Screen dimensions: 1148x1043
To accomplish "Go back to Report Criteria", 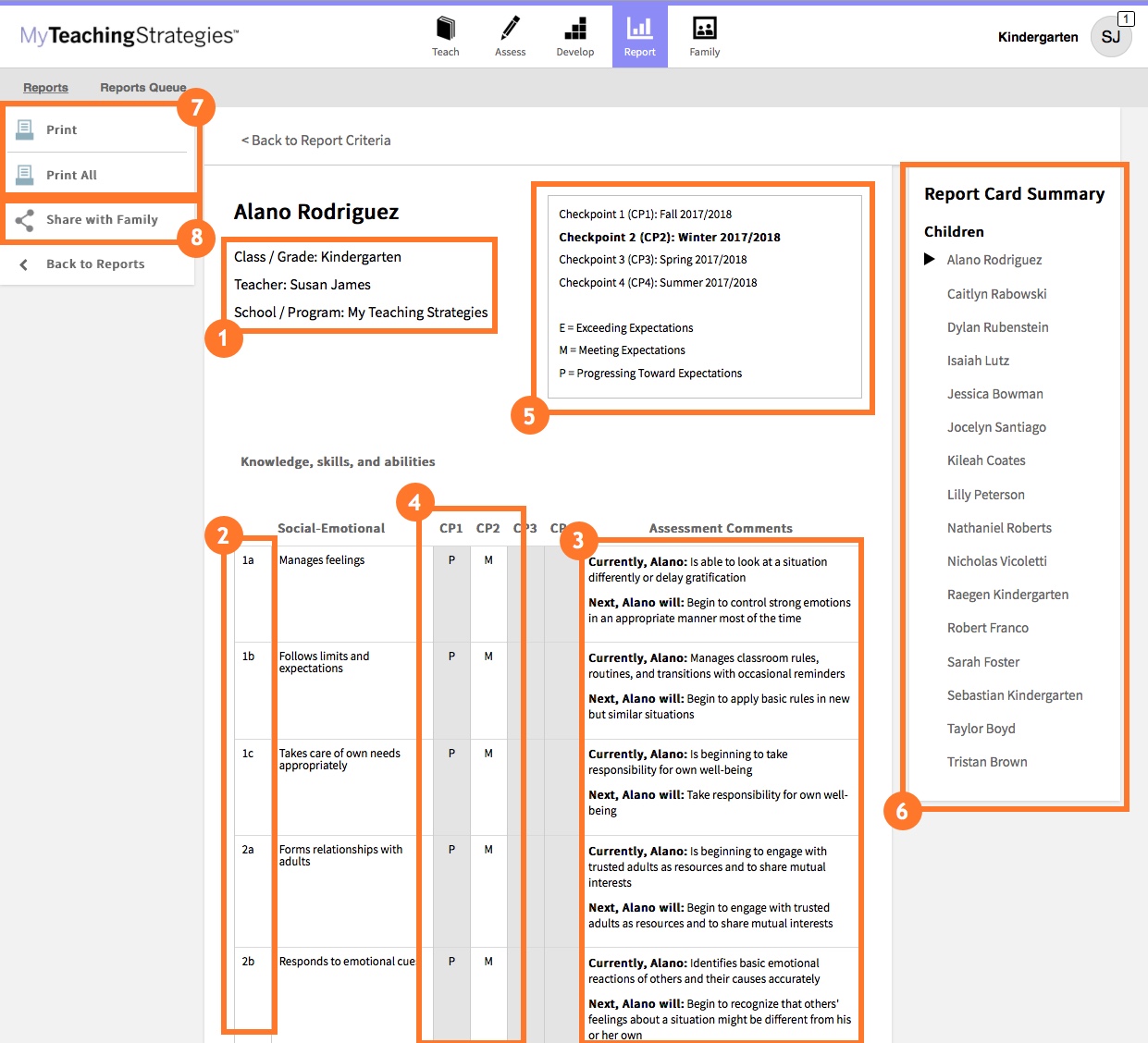I will pos(315,141).
